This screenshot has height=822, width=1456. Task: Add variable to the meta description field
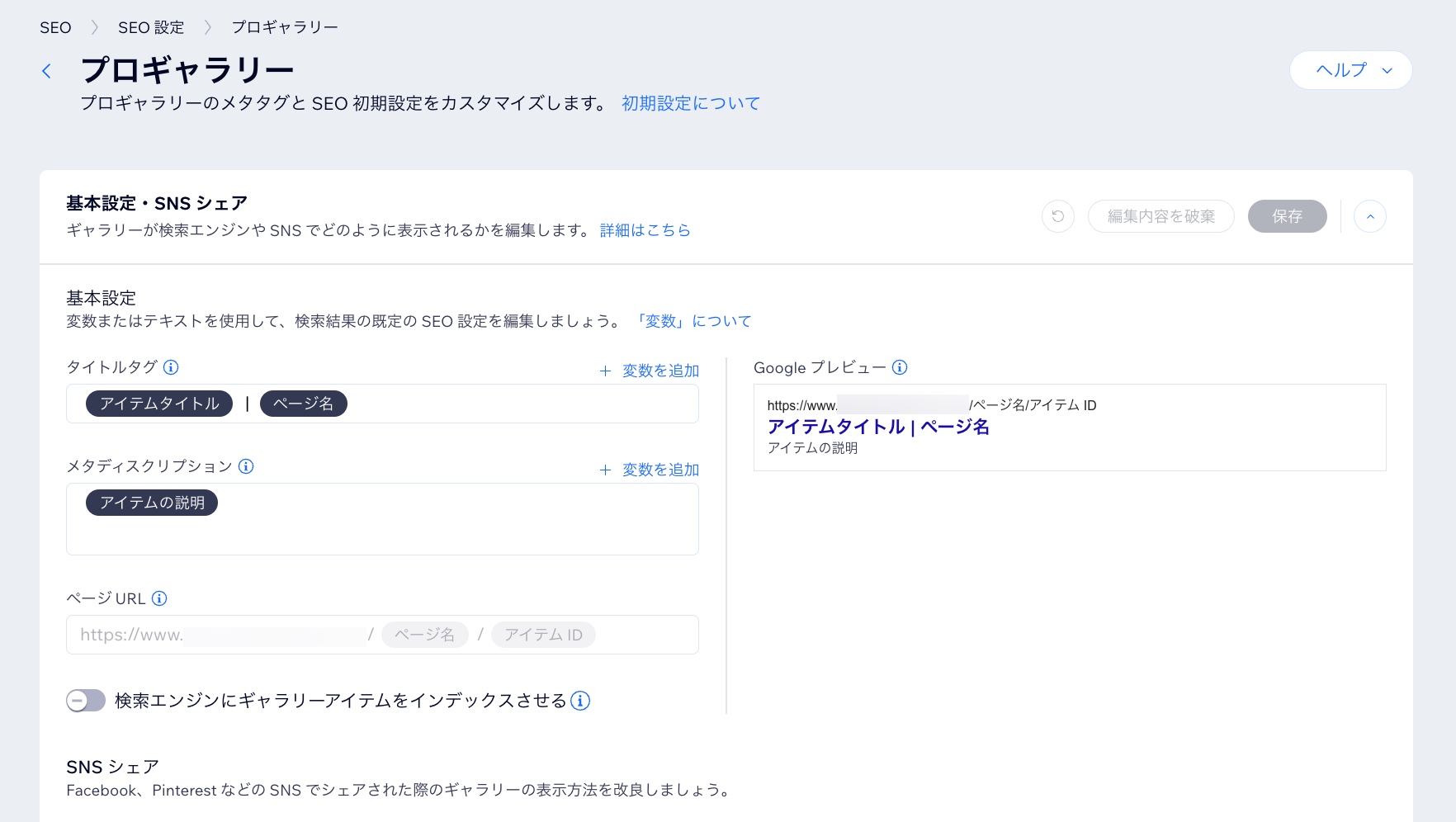[650, 470]
